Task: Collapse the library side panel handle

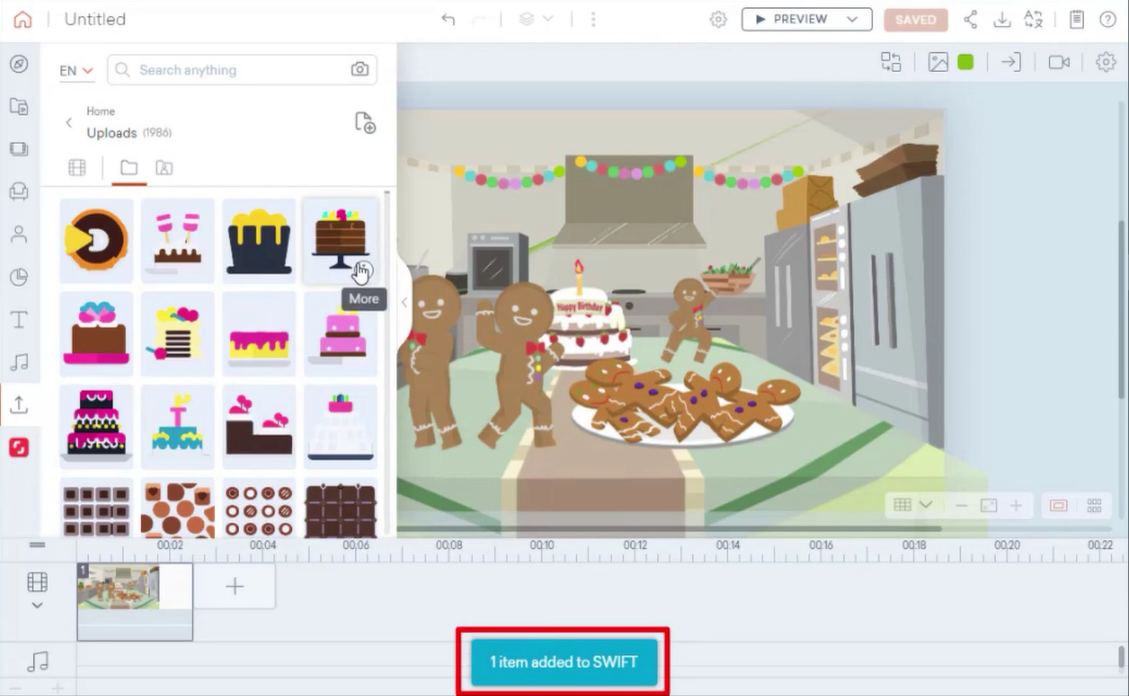Action: point(404,302)
